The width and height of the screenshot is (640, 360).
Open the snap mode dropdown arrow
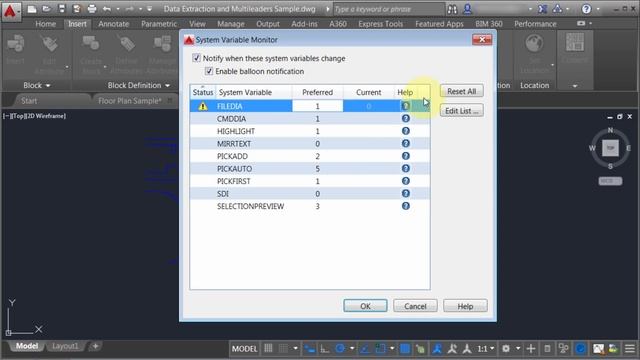(296, 349)
